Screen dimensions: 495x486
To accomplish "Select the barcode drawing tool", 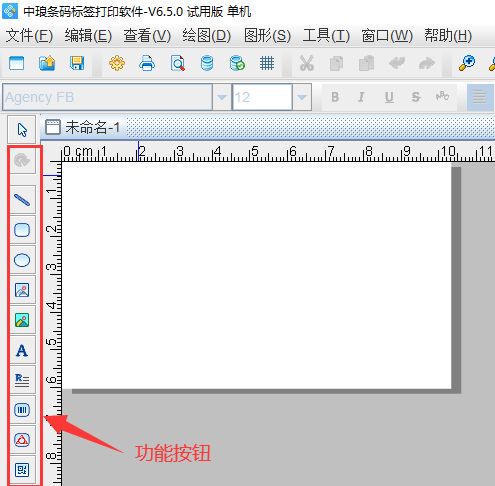I will click(x=22, y=410).
